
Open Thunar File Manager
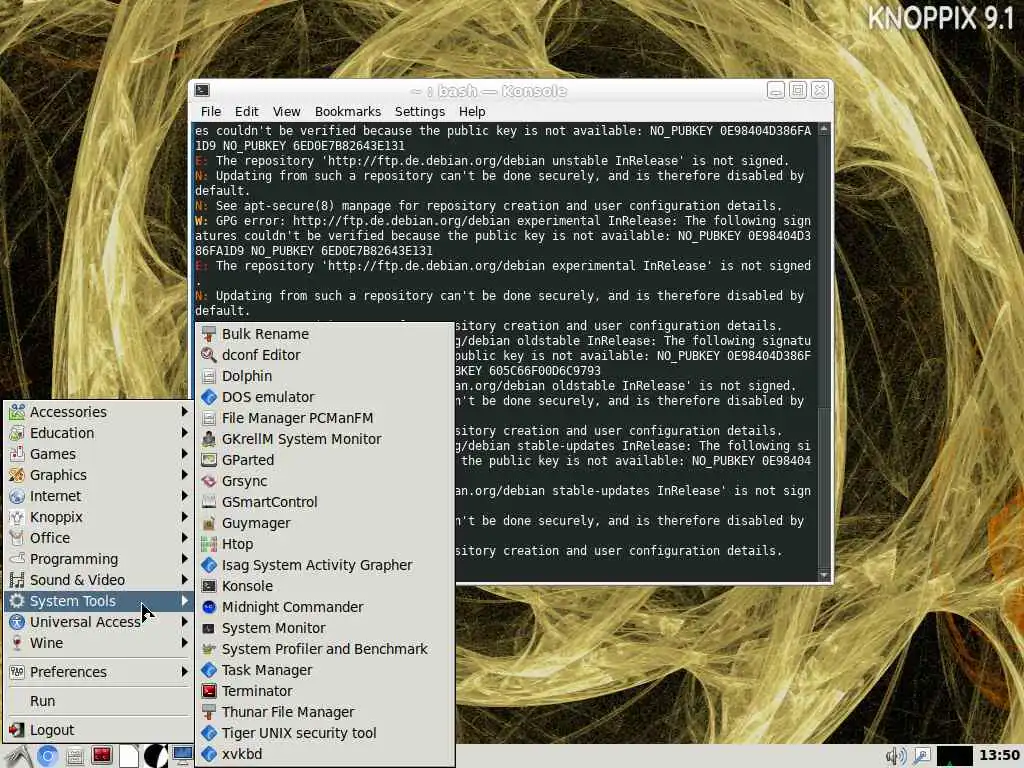pos(325,712)
